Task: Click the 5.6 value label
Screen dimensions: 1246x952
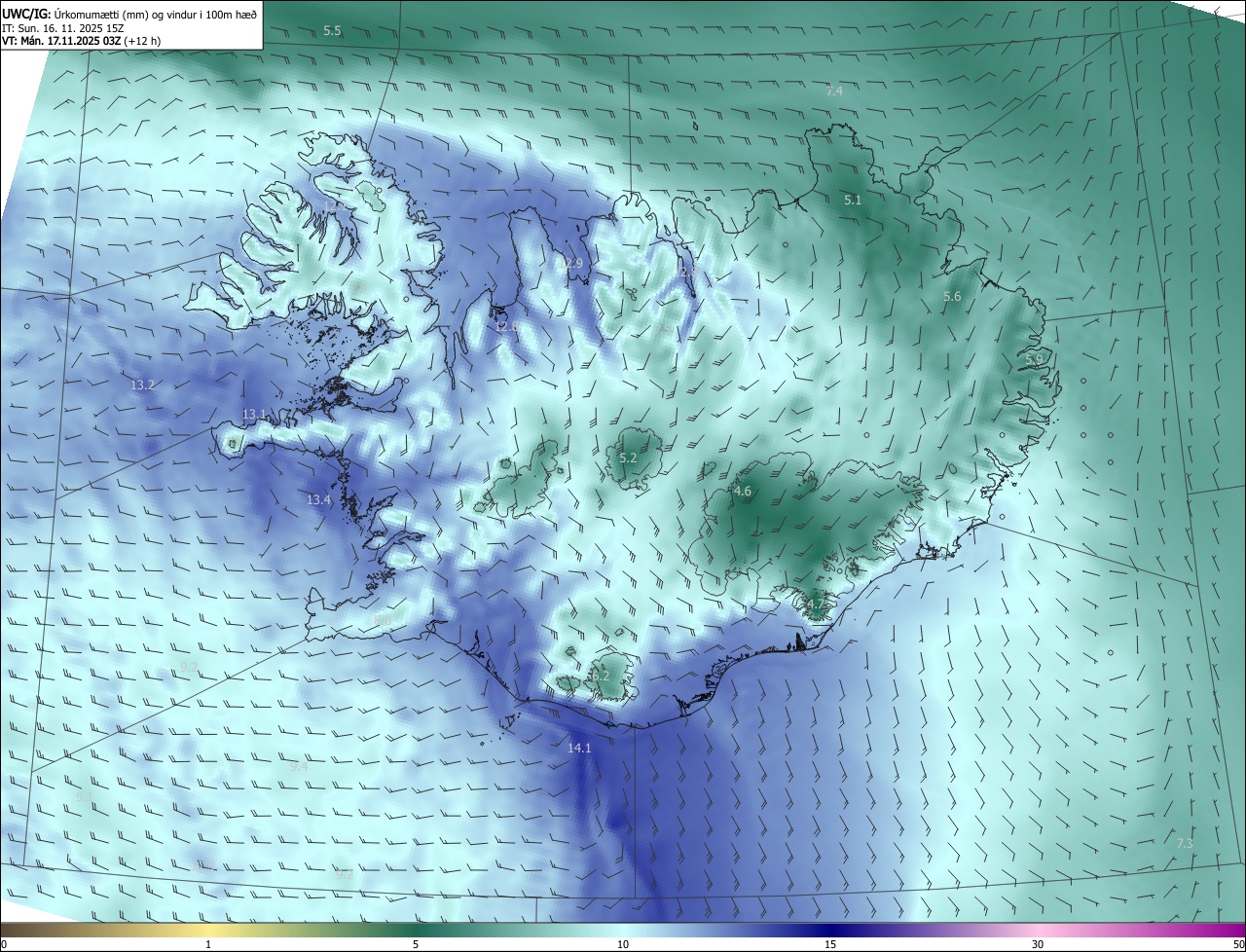Action: (952, 296)
